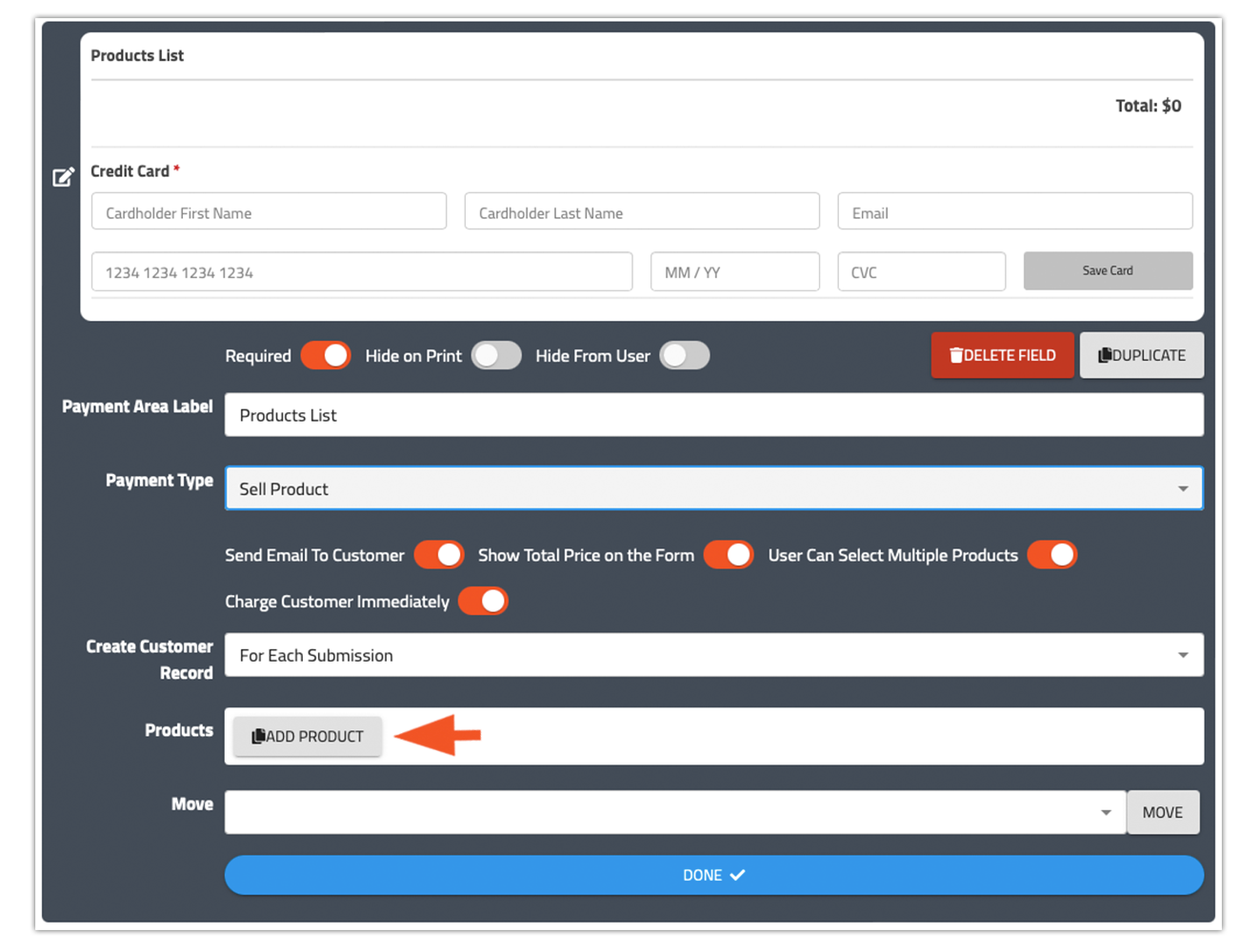This screenshot has height=952, width=1260.
Task: Click the Credit Card label
Action: [130, 171]
